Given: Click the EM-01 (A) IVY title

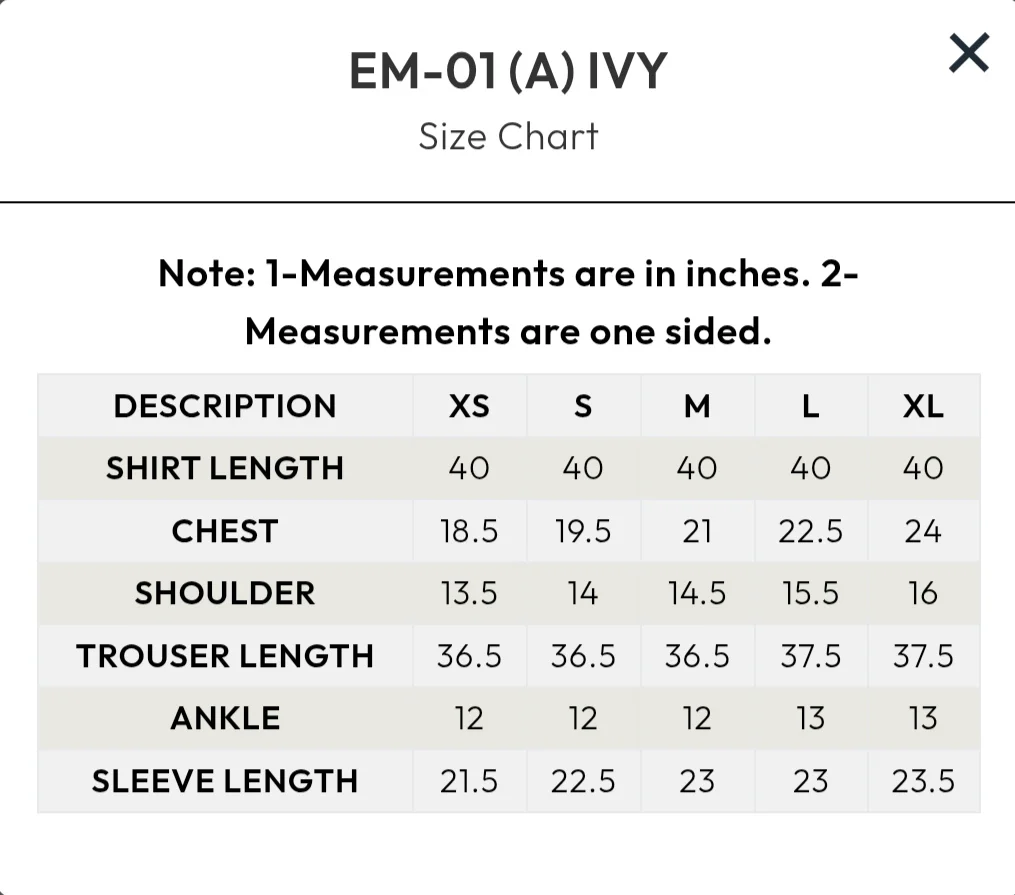Looking at the screenshot, I should pyautogui.click(x=507, y=72).
